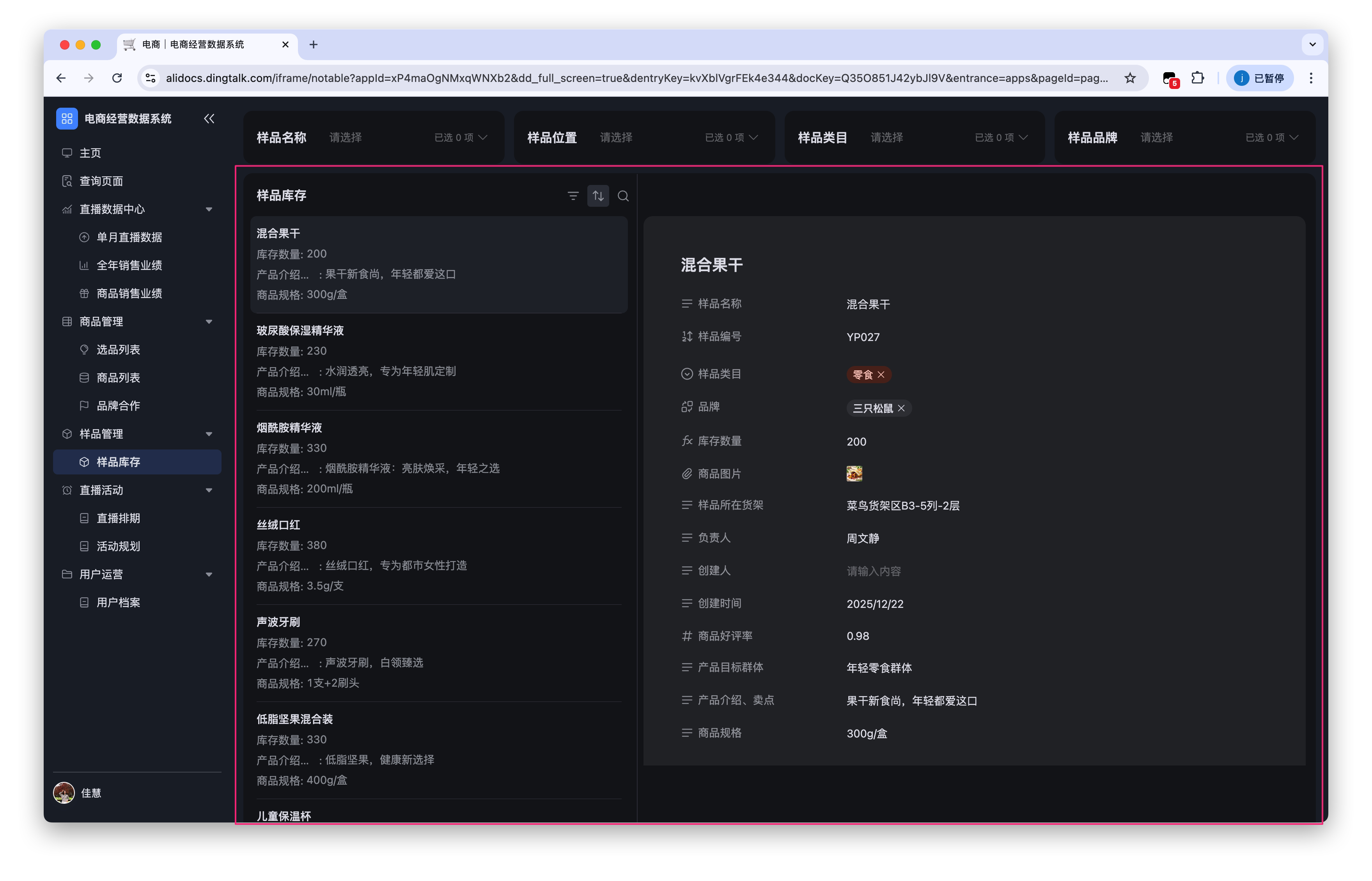Viewport: 1372px width, 881px height.
Task: Bookmark this page with the star icon
Action: (x=1129, y=78)
